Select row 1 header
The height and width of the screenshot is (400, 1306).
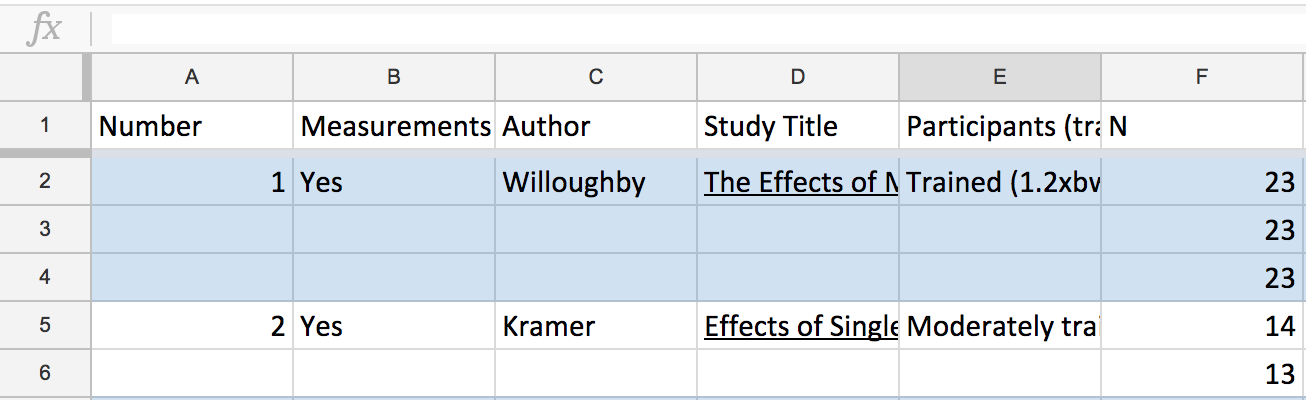pos(45,126)
